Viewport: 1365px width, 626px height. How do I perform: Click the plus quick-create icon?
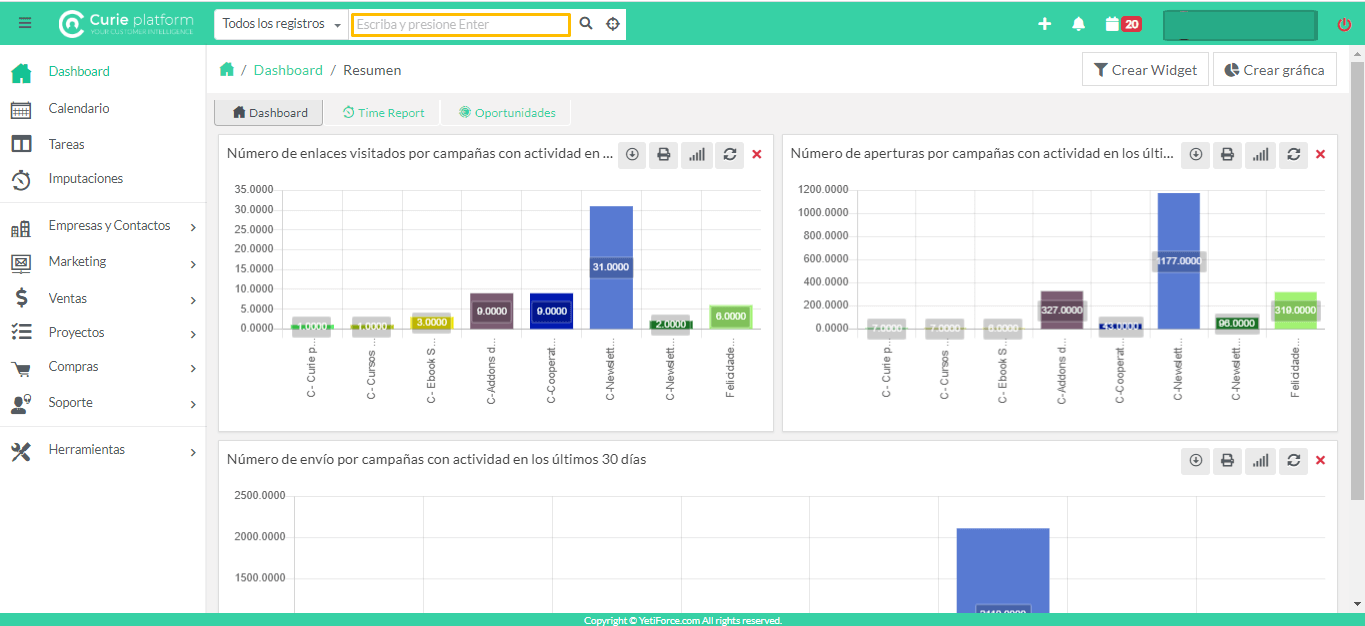pos(1045,24)
